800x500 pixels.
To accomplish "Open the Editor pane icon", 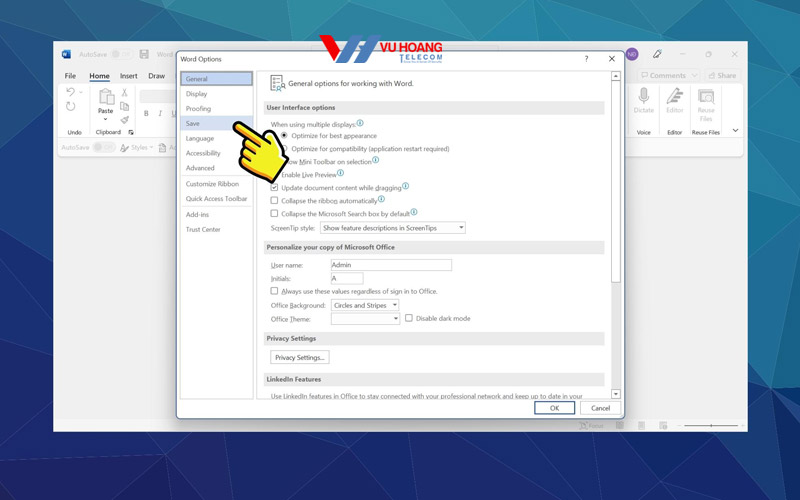I will [675, 97].
